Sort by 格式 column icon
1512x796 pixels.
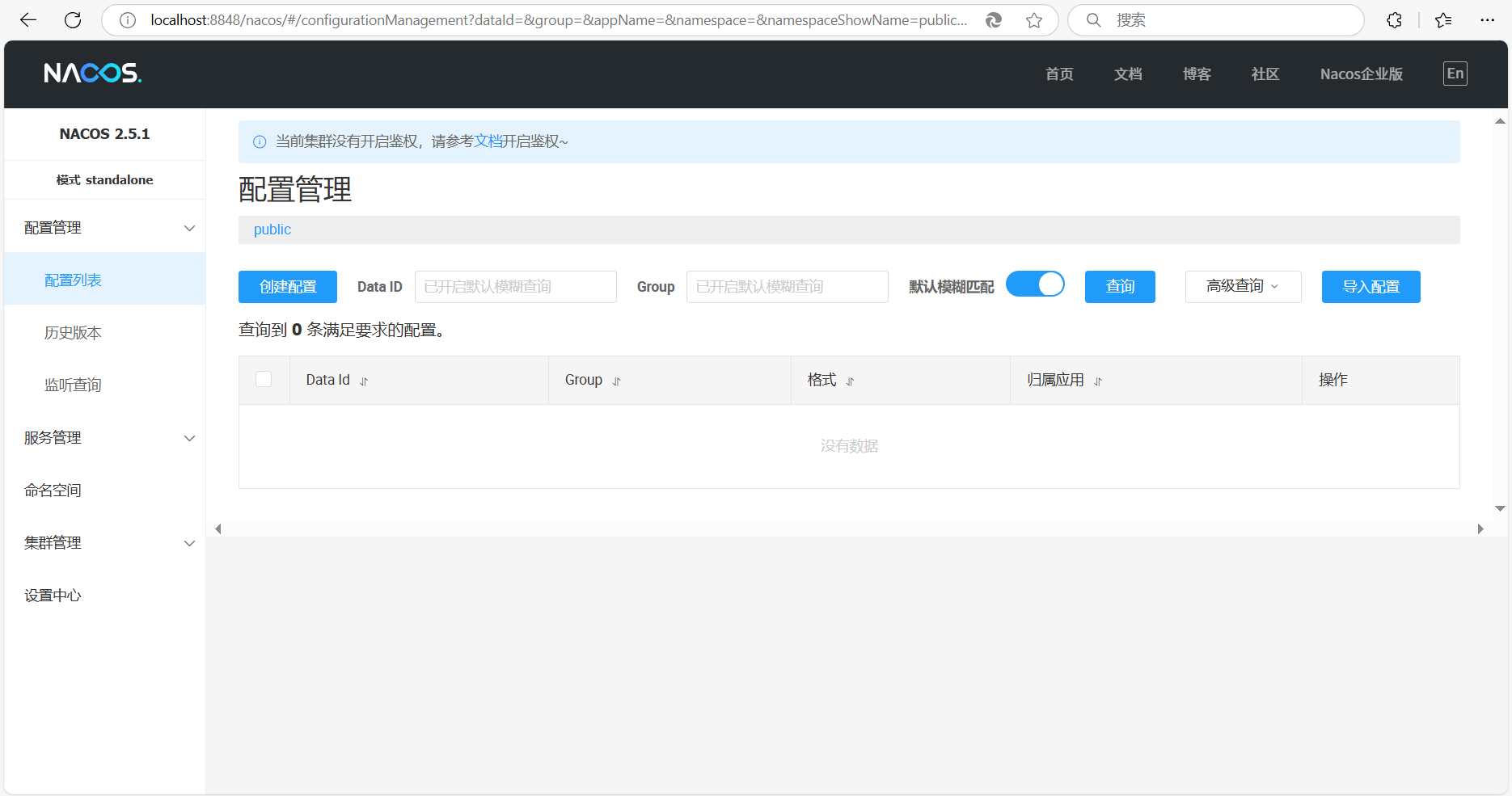[850, 381]
